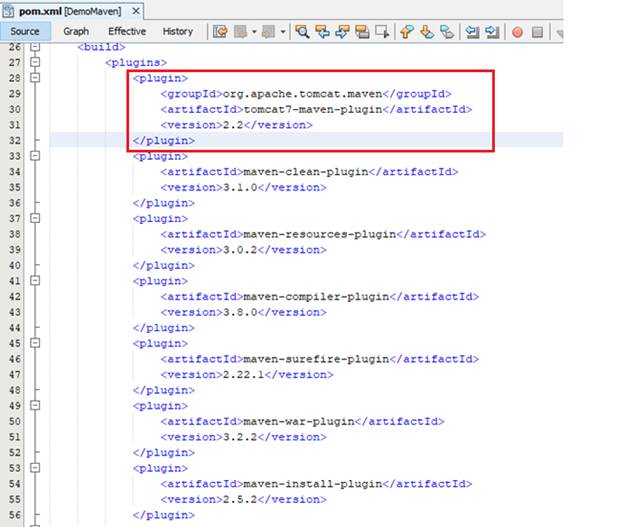Click version 2.2 on line 31

[233, 125]
